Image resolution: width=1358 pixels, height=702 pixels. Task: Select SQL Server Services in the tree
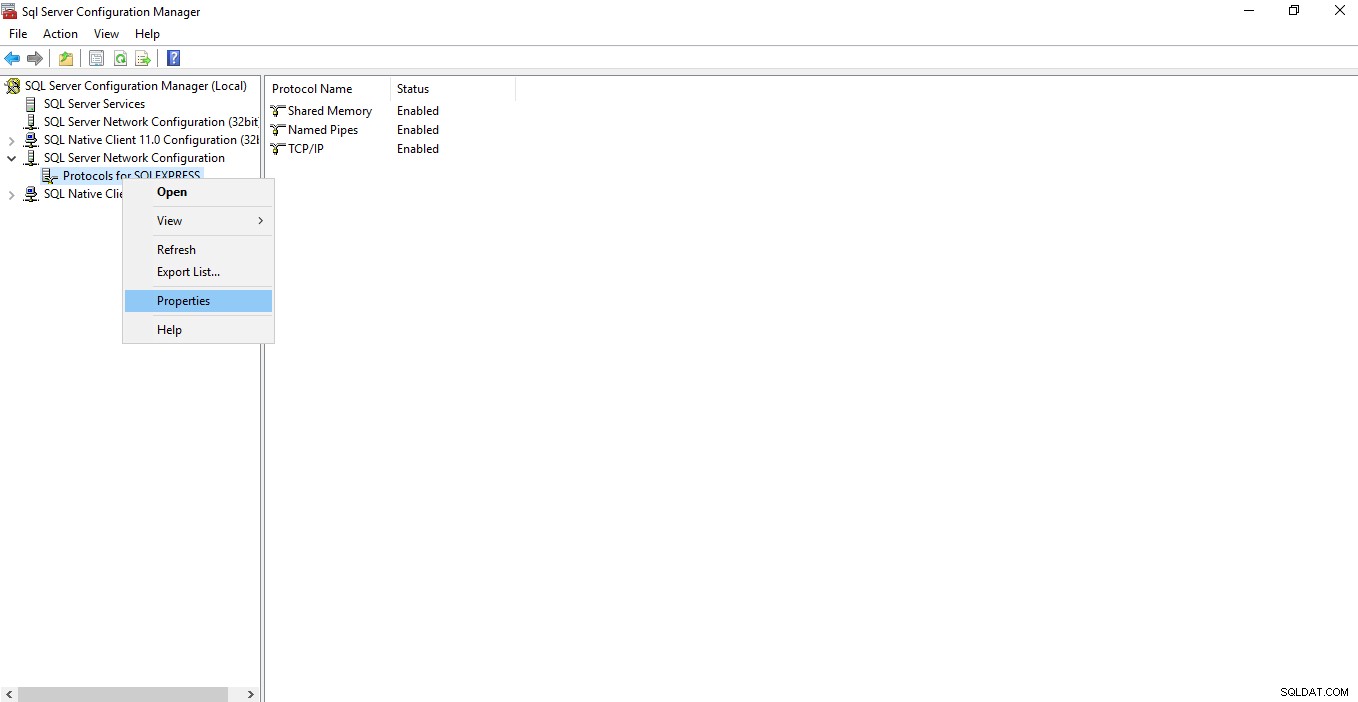tap(94, 104)
